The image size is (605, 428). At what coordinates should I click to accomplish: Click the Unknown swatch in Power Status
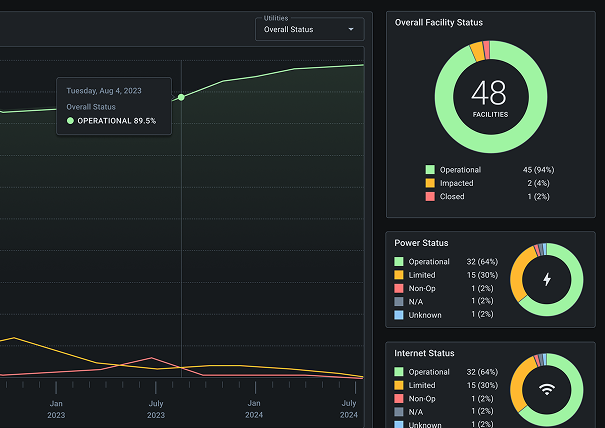point(399,314)
